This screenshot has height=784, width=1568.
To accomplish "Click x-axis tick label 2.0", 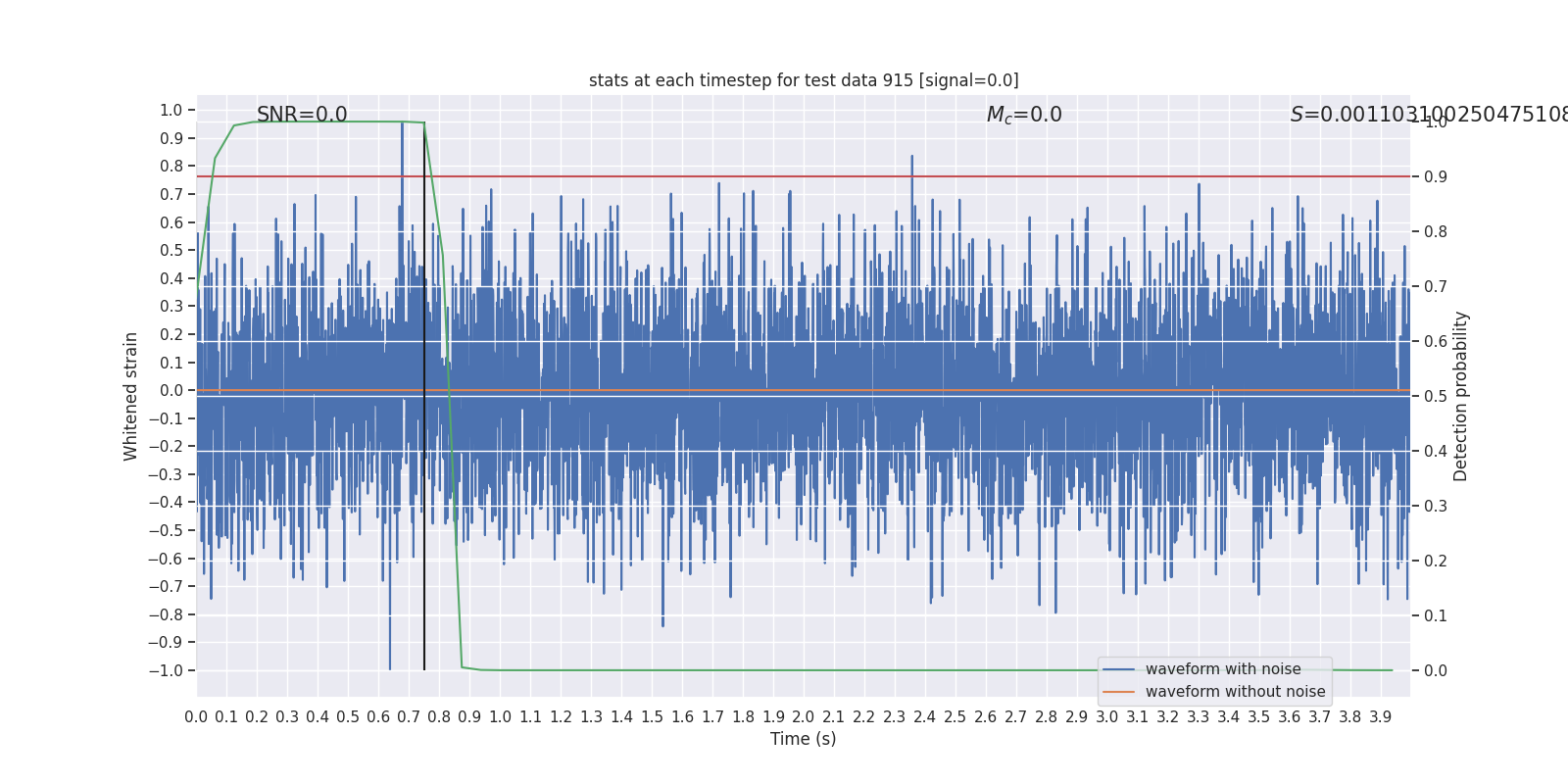I will (x=804, y=717).
